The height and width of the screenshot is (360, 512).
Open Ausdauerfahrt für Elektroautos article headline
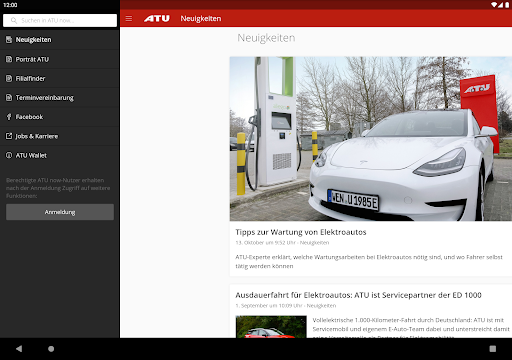click(x=358, y=295)
